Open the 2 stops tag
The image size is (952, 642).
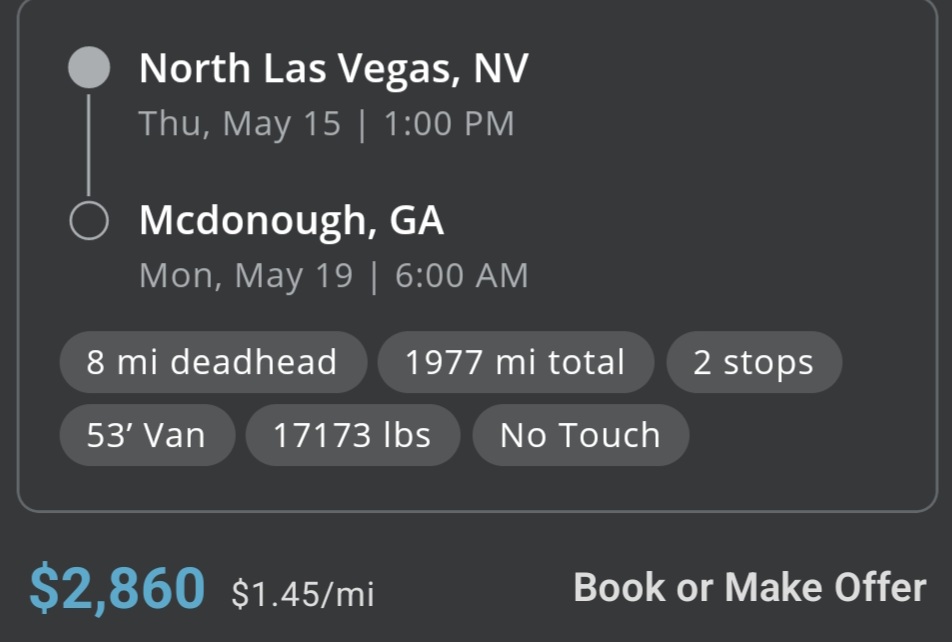pyautogui.click(x=753, y=362)
